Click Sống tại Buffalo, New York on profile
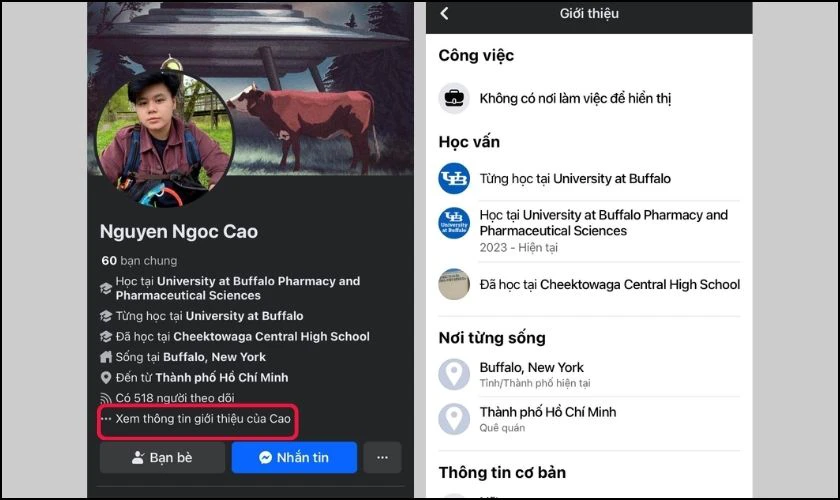 [x=191, y=357]
